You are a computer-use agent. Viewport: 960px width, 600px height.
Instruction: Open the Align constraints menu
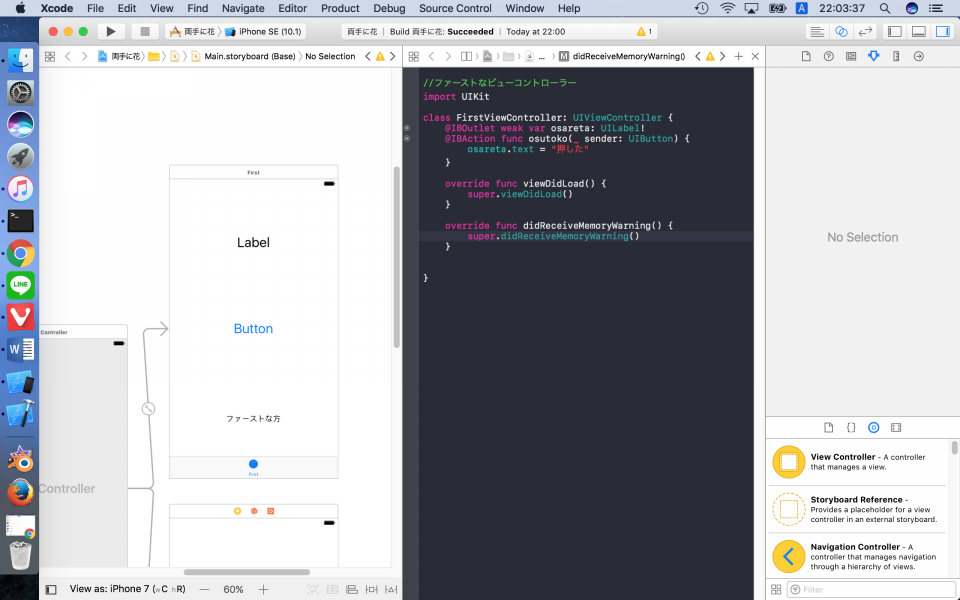(352, 590)
